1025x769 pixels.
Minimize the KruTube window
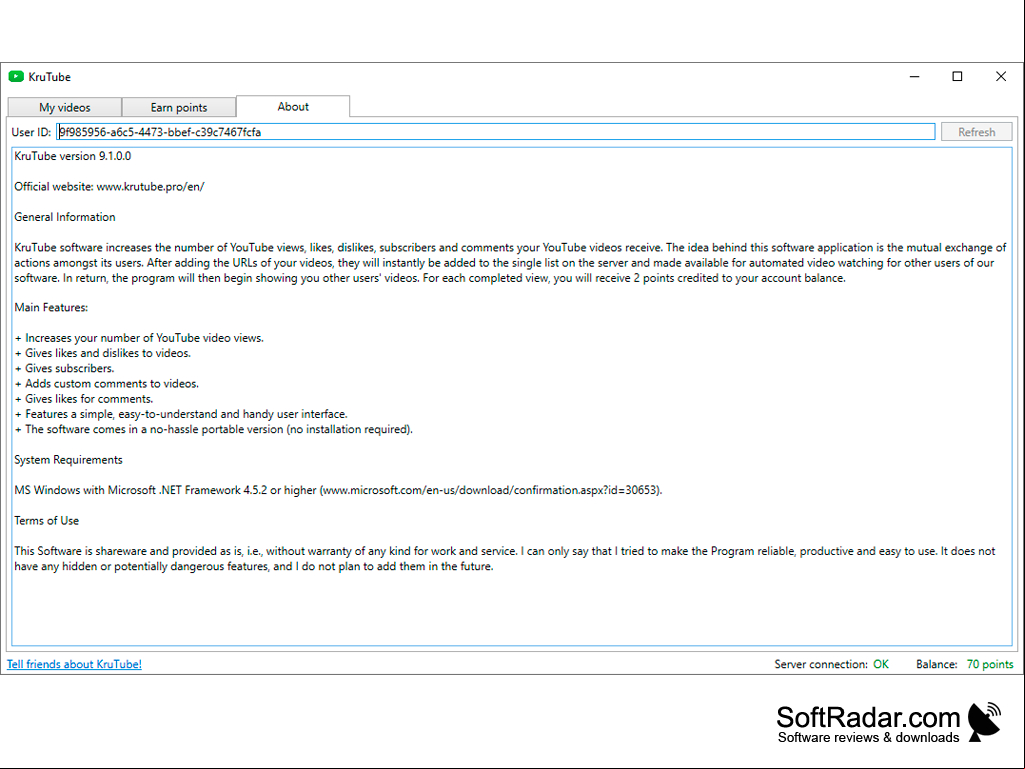click(915, 77)
